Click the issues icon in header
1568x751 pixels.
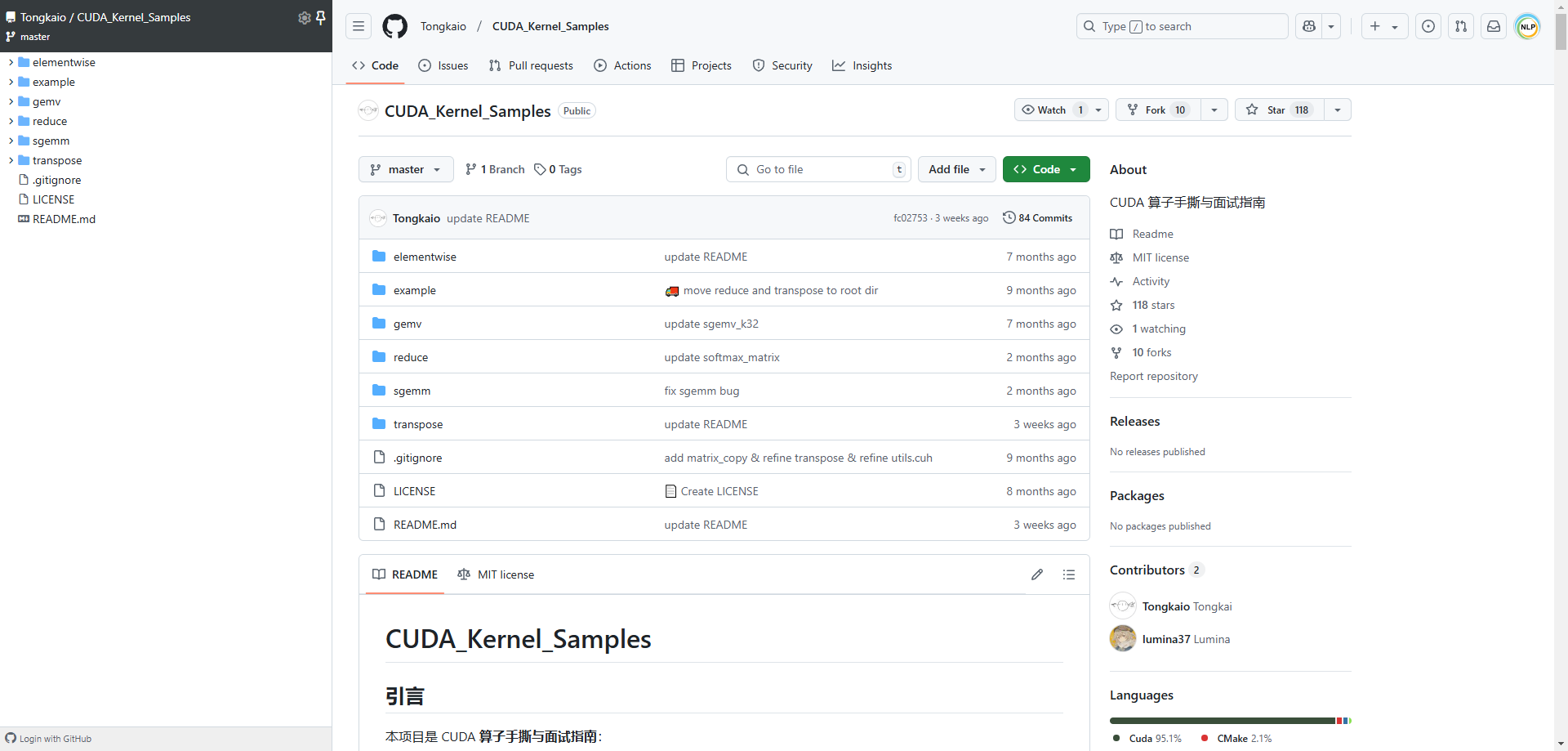coord(1428,26)
